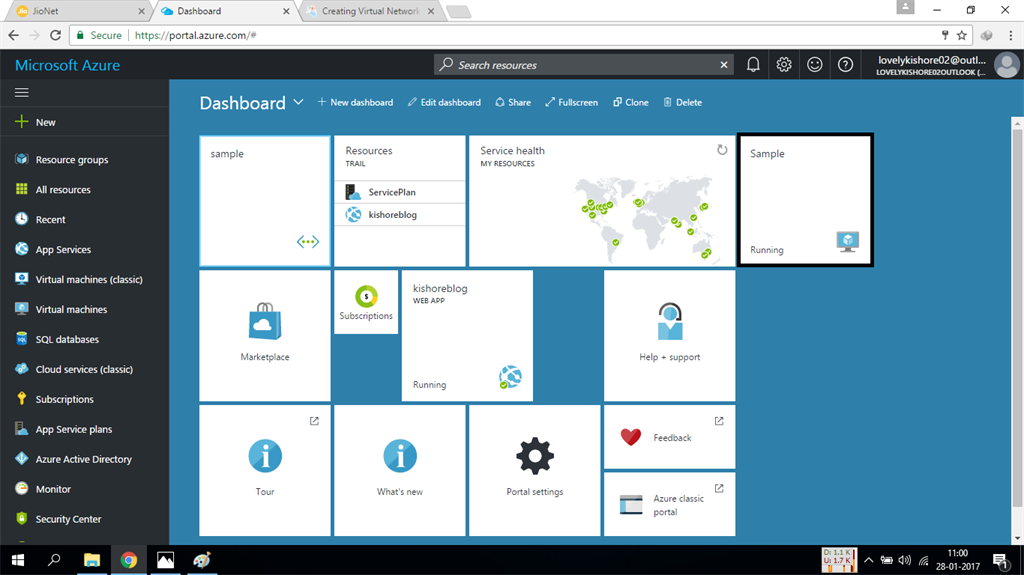Click the Subscriptions key icon in sidebar

tap(22, 399)
